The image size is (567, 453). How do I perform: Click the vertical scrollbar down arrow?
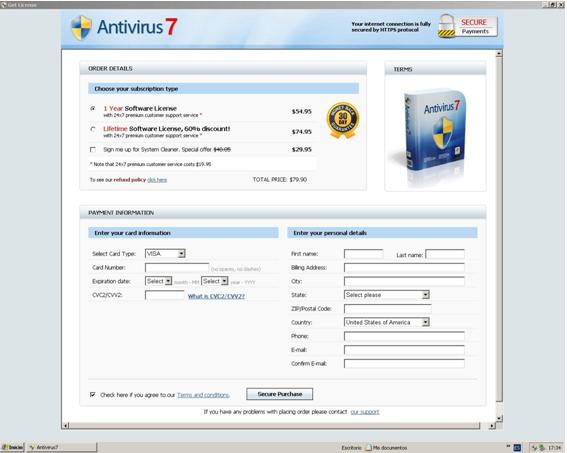[499, 419]
